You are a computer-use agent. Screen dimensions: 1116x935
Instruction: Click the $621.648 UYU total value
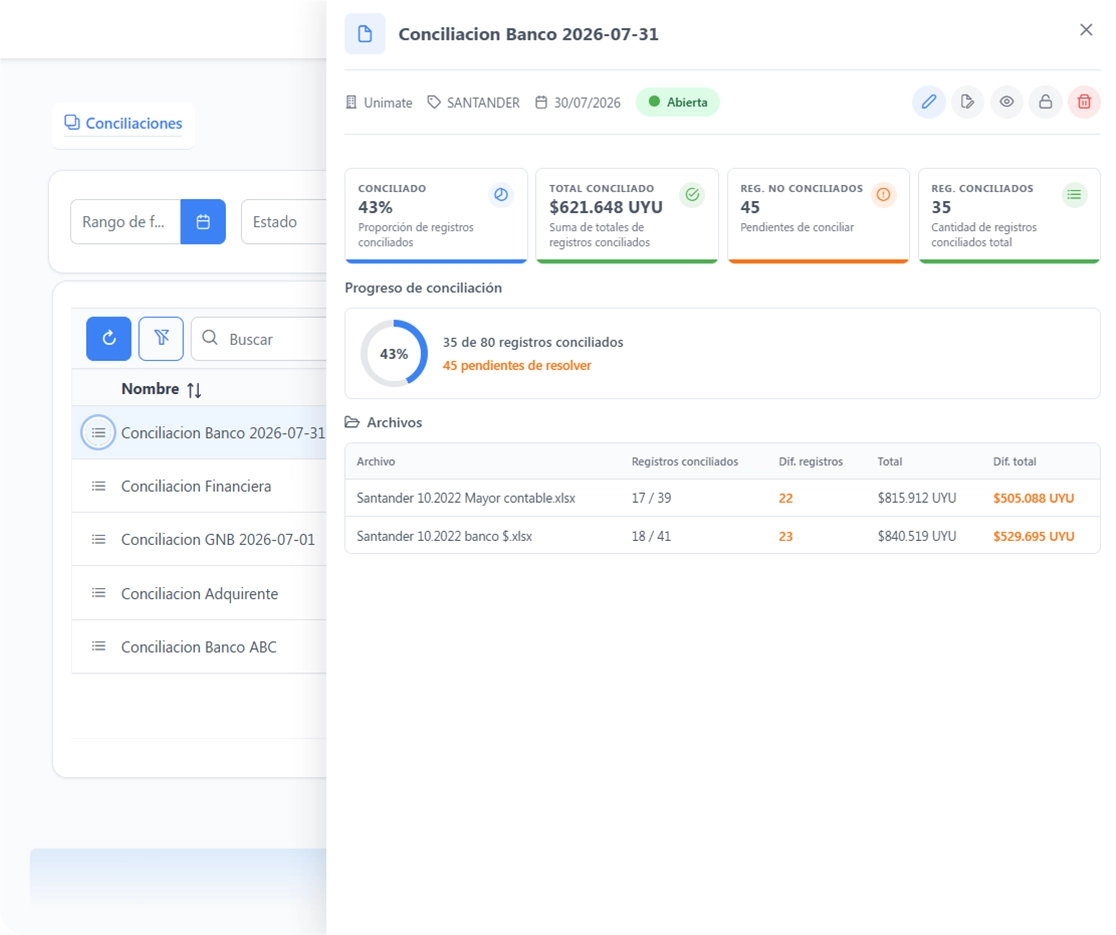pos(606,207)
